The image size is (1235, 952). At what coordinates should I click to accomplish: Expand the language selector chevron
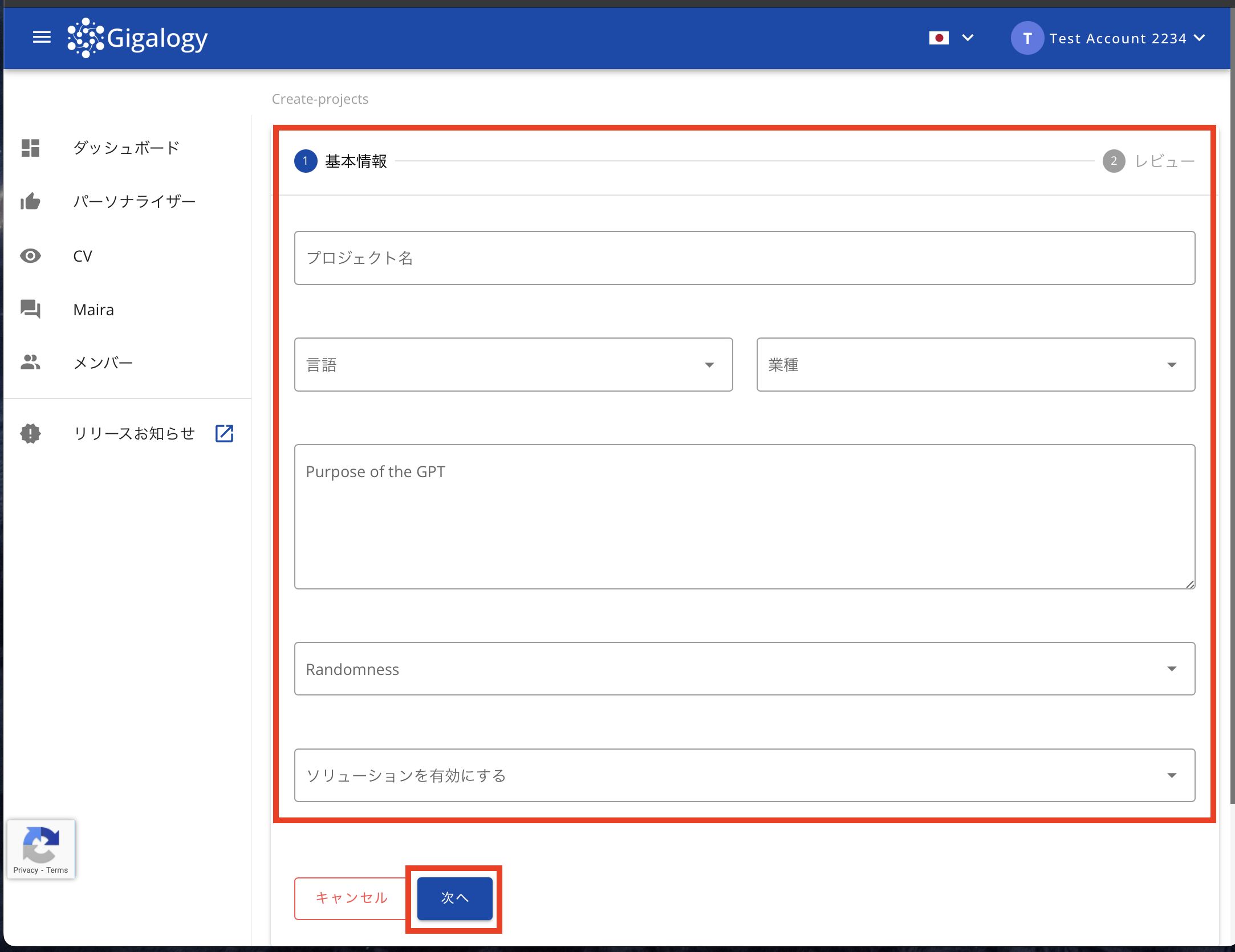pos(968,38)
